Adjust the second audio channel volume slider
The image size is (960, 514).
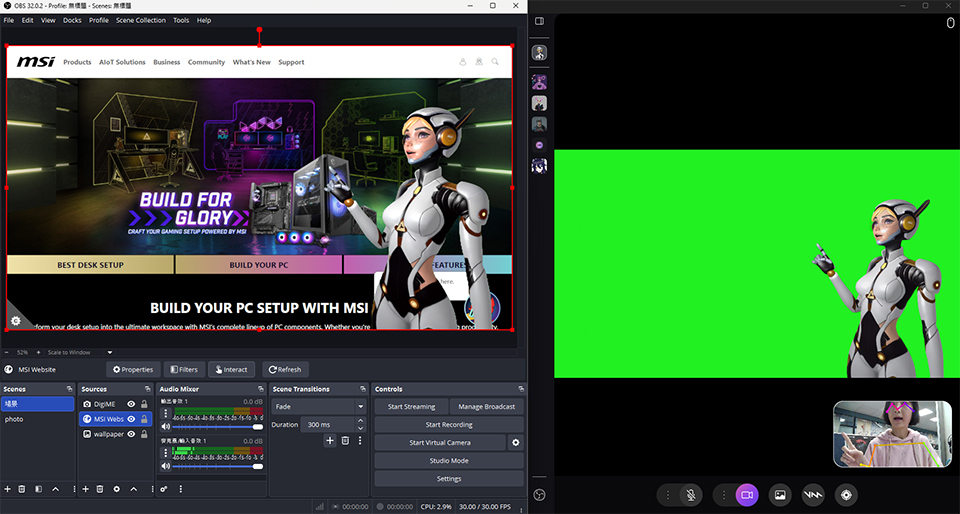click(217, 466)
